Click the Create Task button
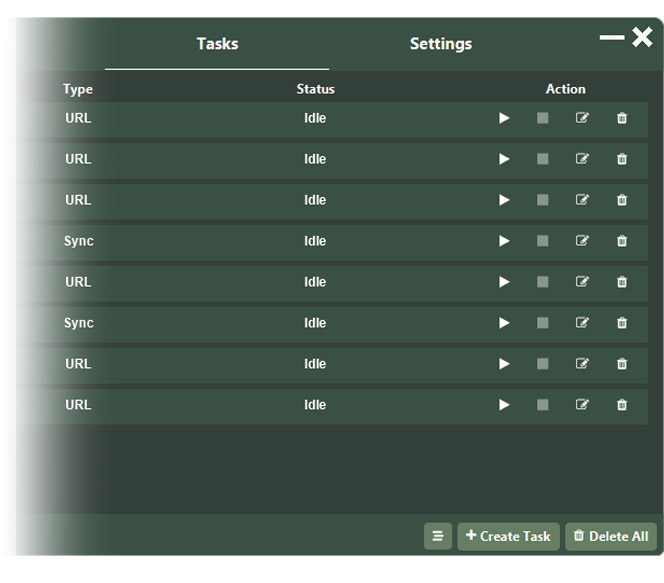 (508, 536)
